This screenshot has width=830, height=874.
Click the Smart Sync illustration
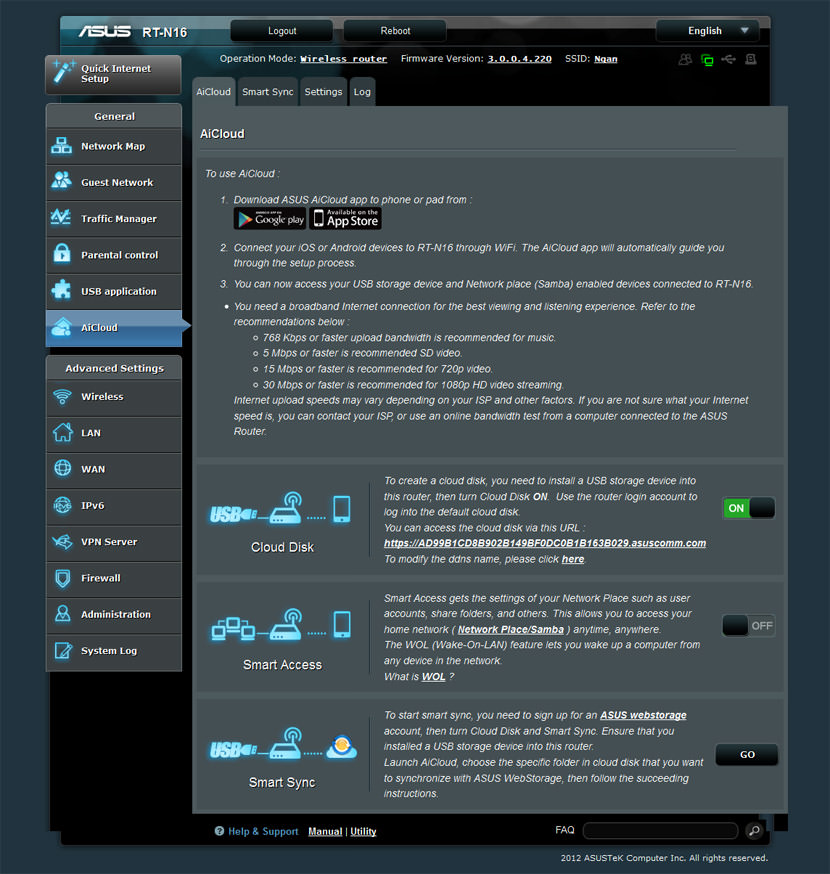tap(283, 744)
